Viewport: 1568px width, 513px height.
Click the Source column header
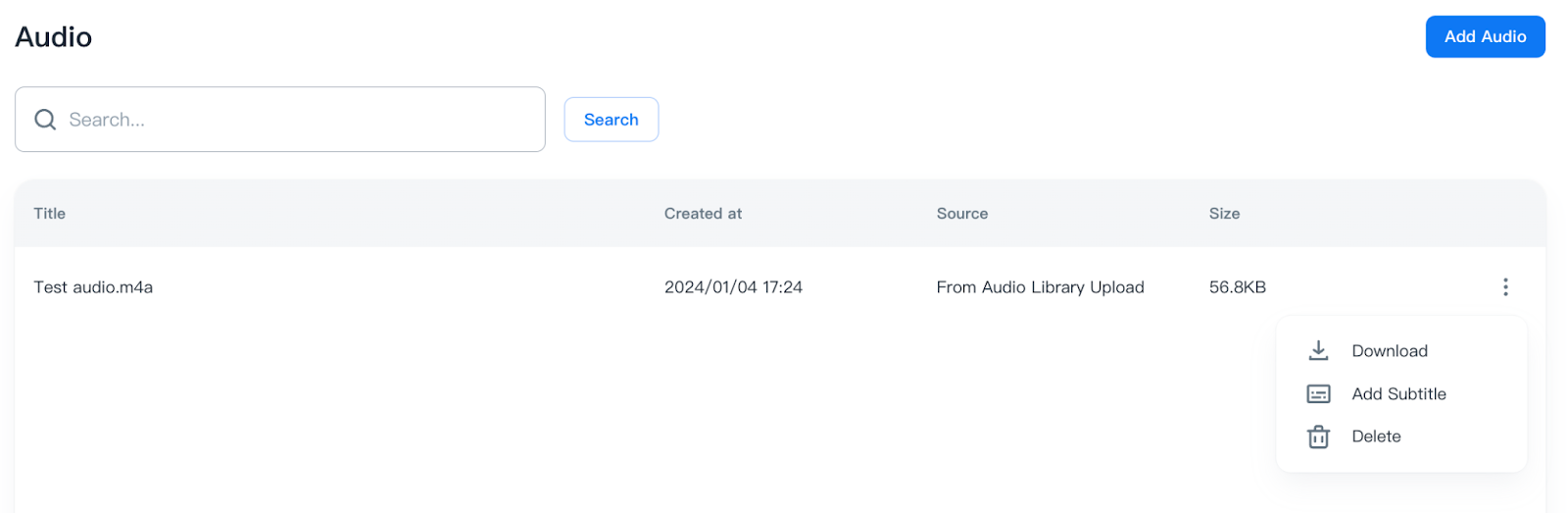[961, 214]
